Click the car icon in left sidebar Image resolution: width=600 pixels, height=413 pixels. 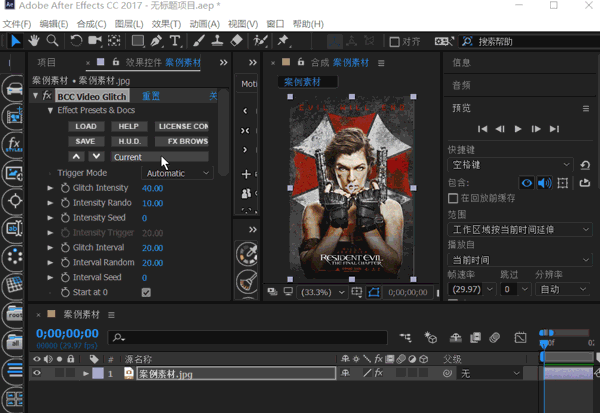point(14,88)
